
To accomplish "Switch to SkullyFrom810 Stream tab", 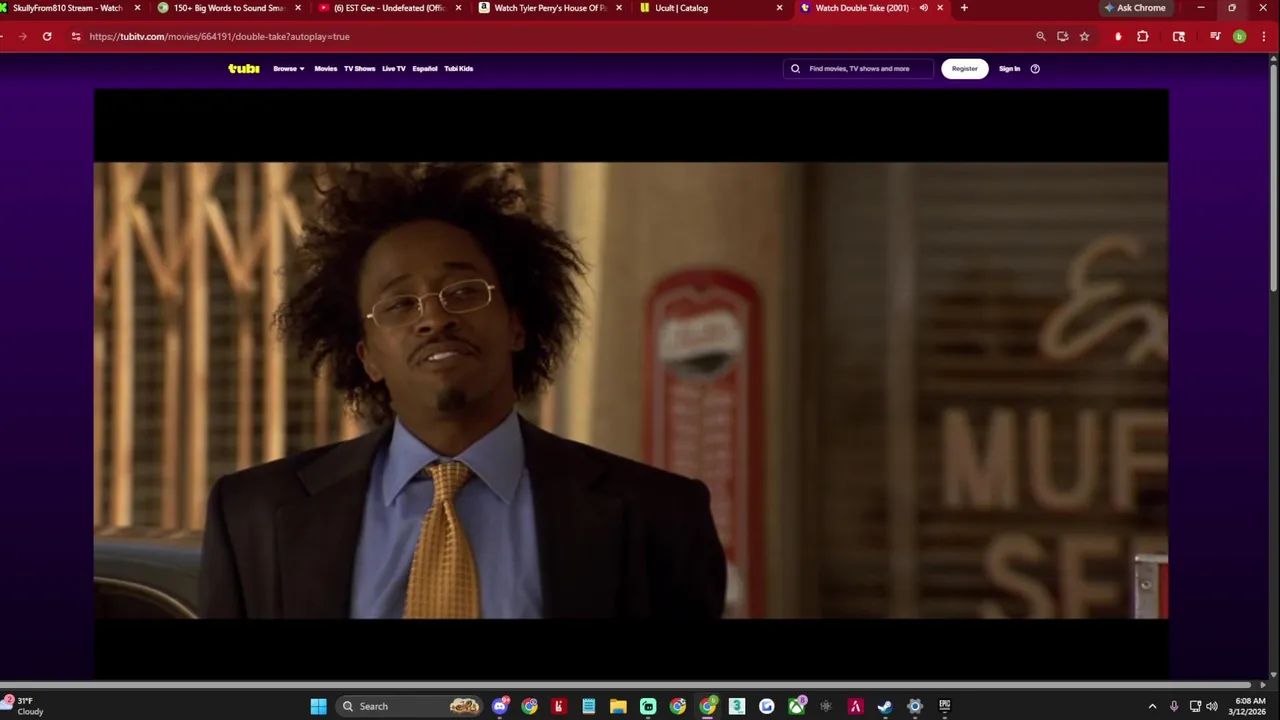I will tap(66, 8).
